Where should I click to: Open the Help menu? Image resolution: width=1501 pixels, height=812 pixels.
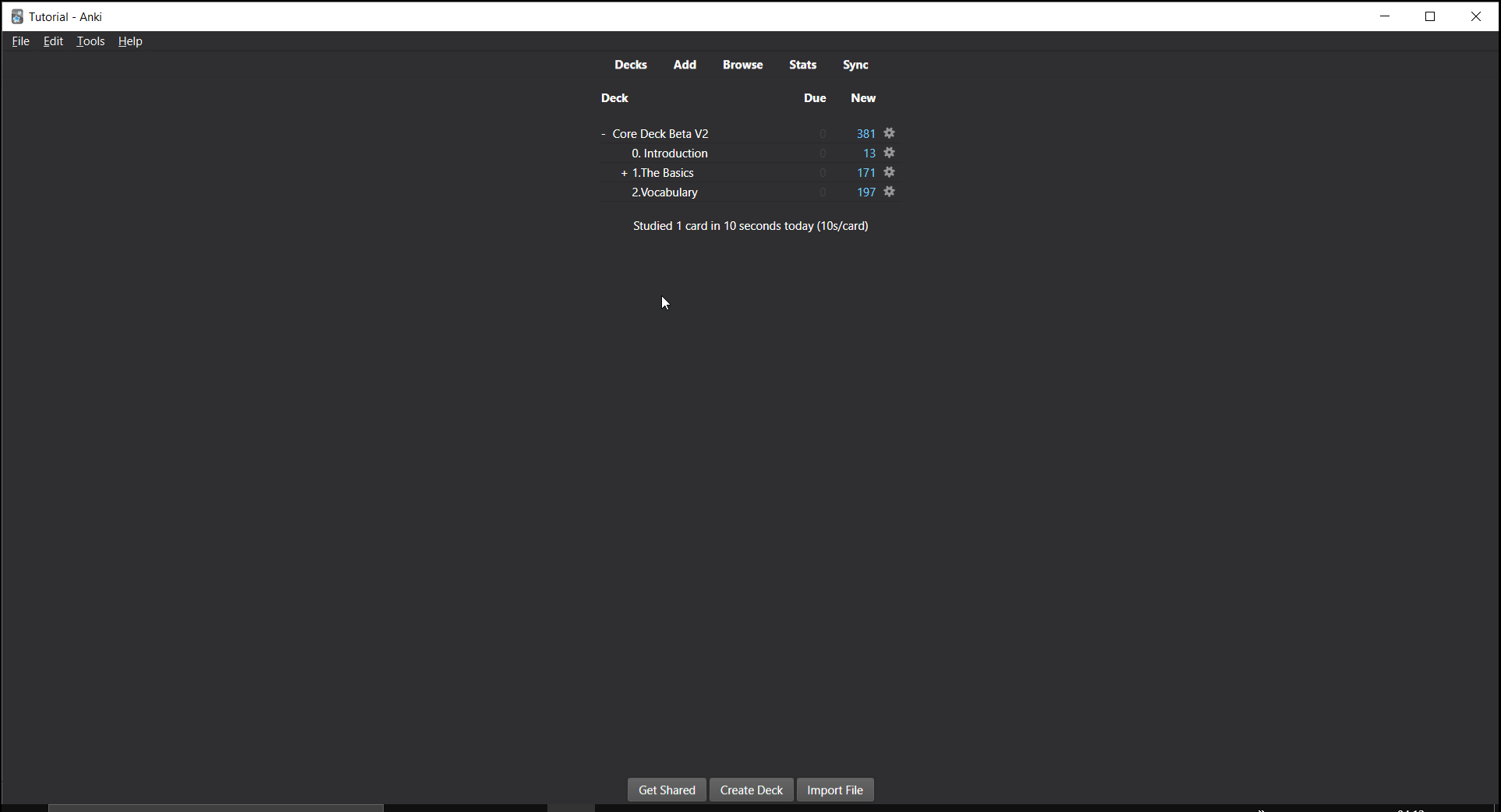point(130,41)
